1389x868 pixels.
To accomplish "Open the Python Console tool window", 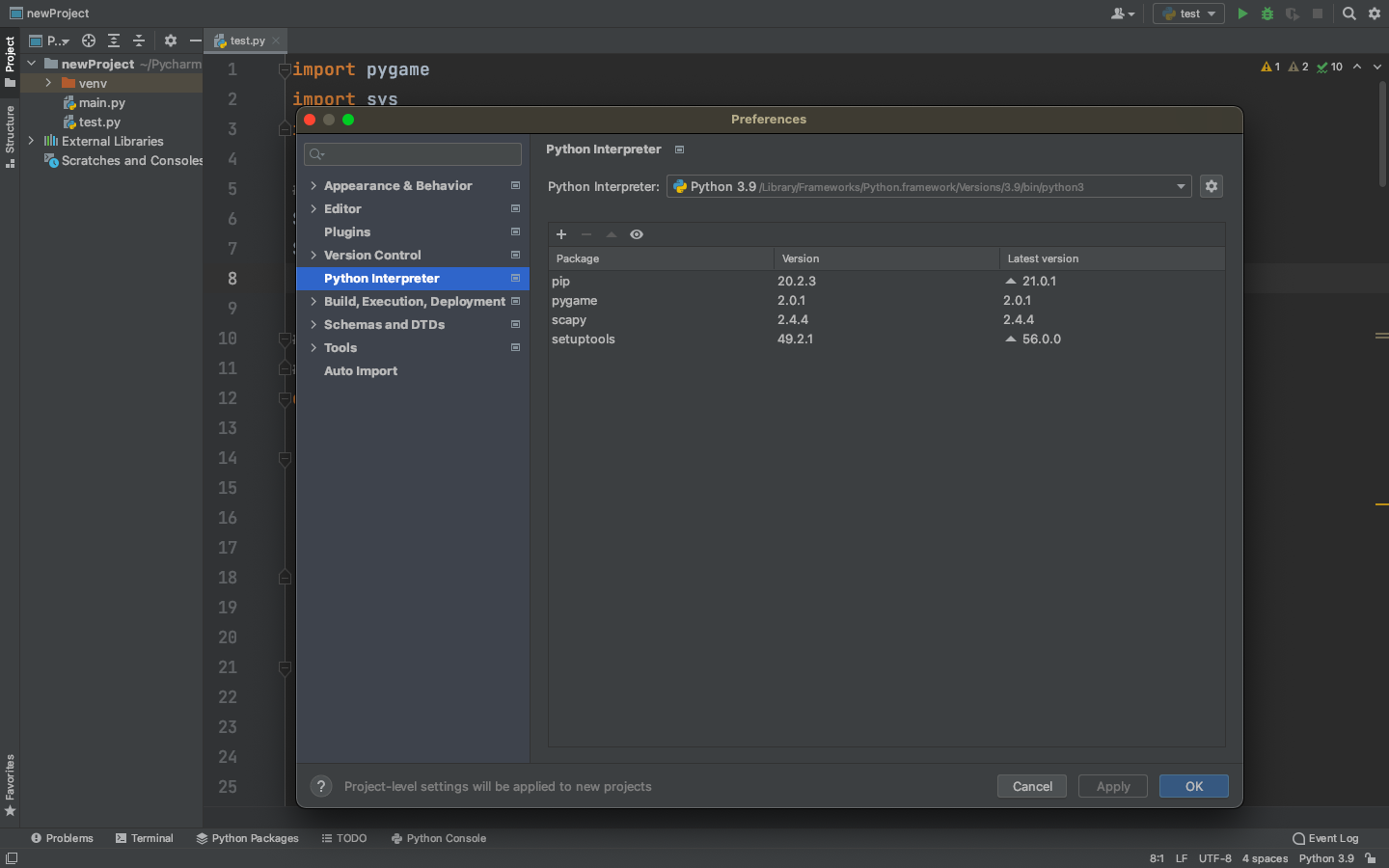I will pyautogui.click(x=439, y=838).
